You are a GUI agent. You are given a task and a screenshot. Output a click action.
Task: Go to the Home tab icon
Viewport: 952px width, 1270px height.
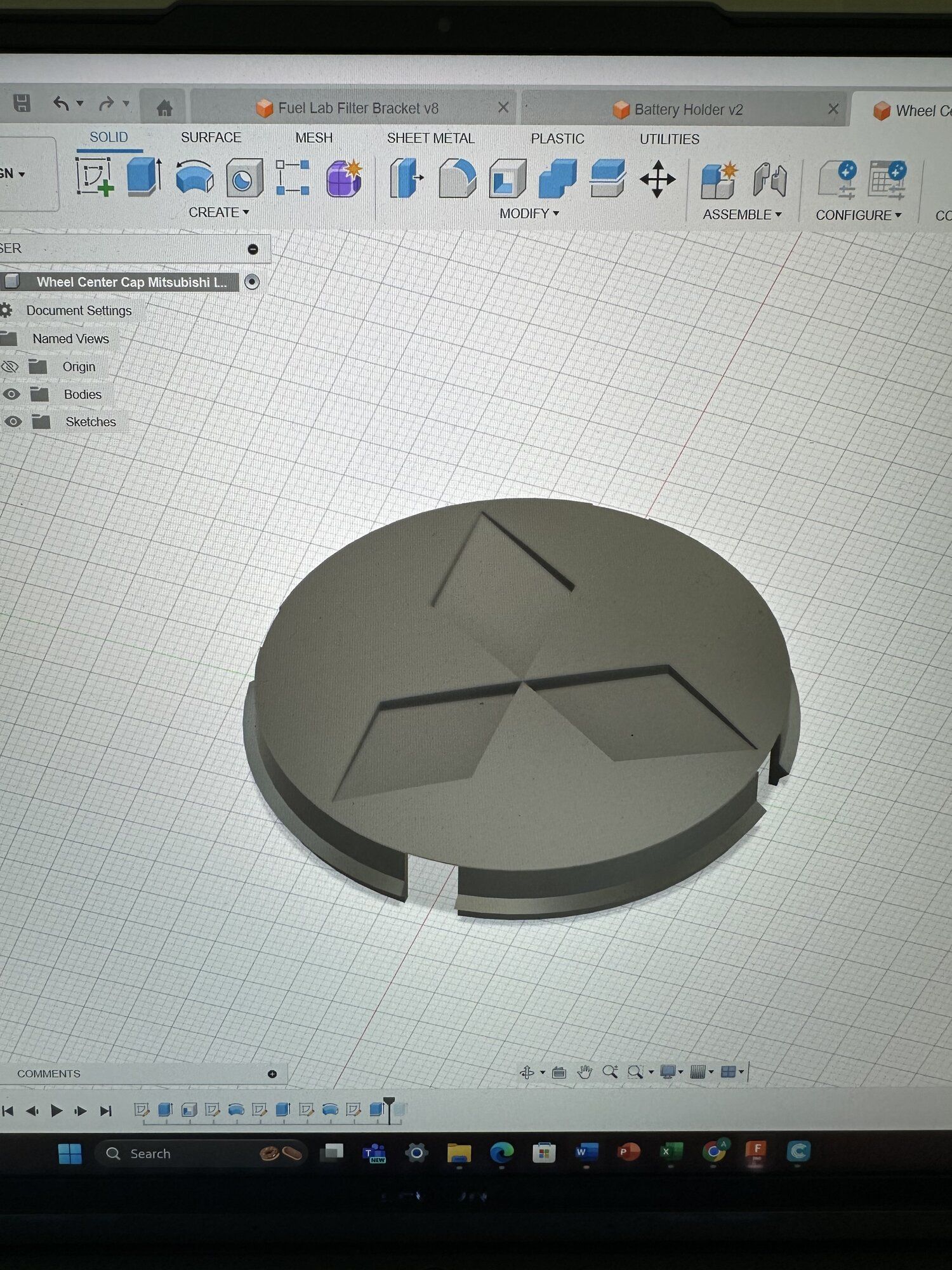[x=164, y=108]
